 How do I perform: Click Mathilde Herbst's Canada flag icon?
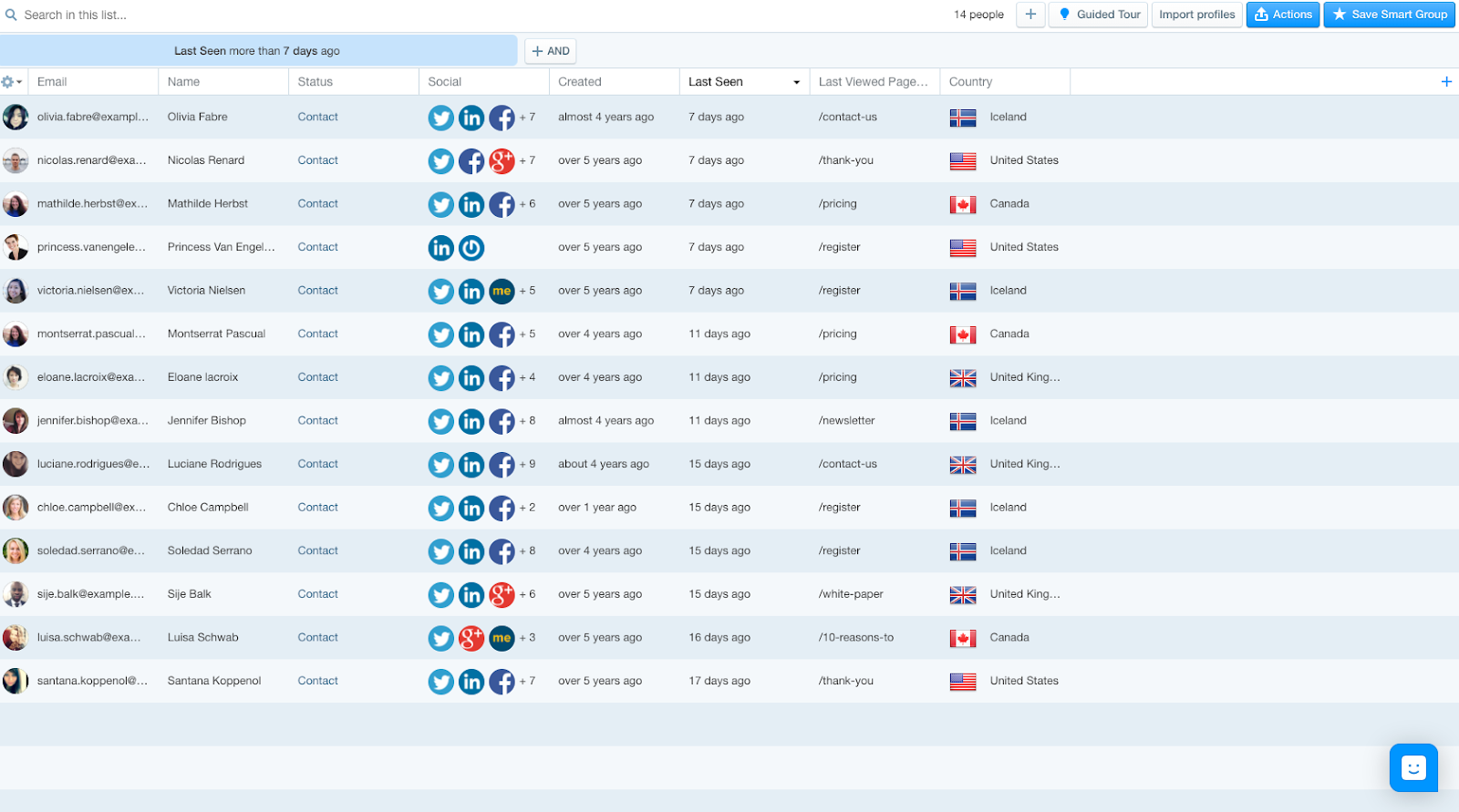[x=963, y=205]
